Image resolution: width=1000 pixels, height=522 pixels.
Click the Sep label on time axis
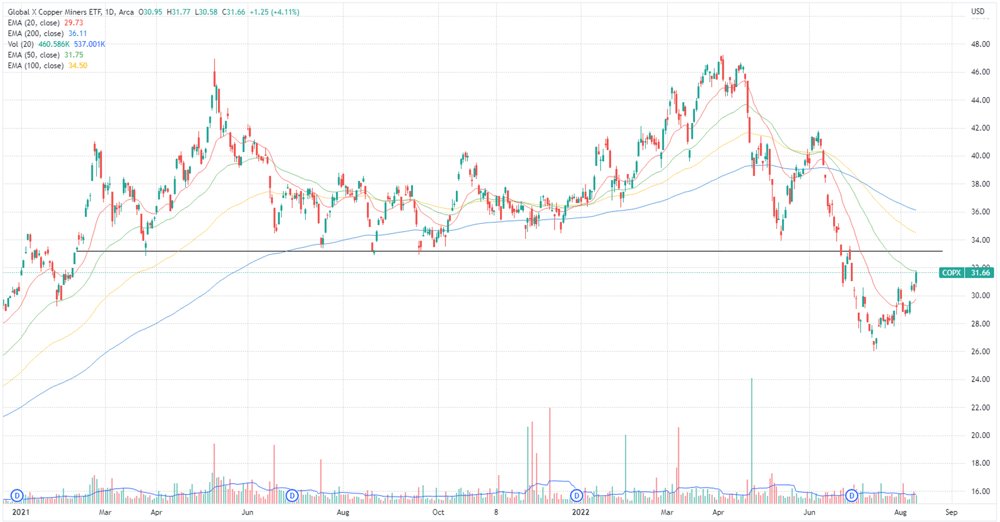tap(951, 512)
